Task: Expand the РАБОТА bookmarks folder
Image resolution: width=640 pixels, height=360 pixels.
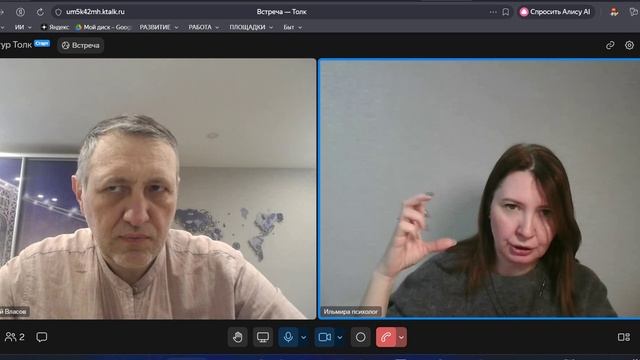Action: (203, 27)
